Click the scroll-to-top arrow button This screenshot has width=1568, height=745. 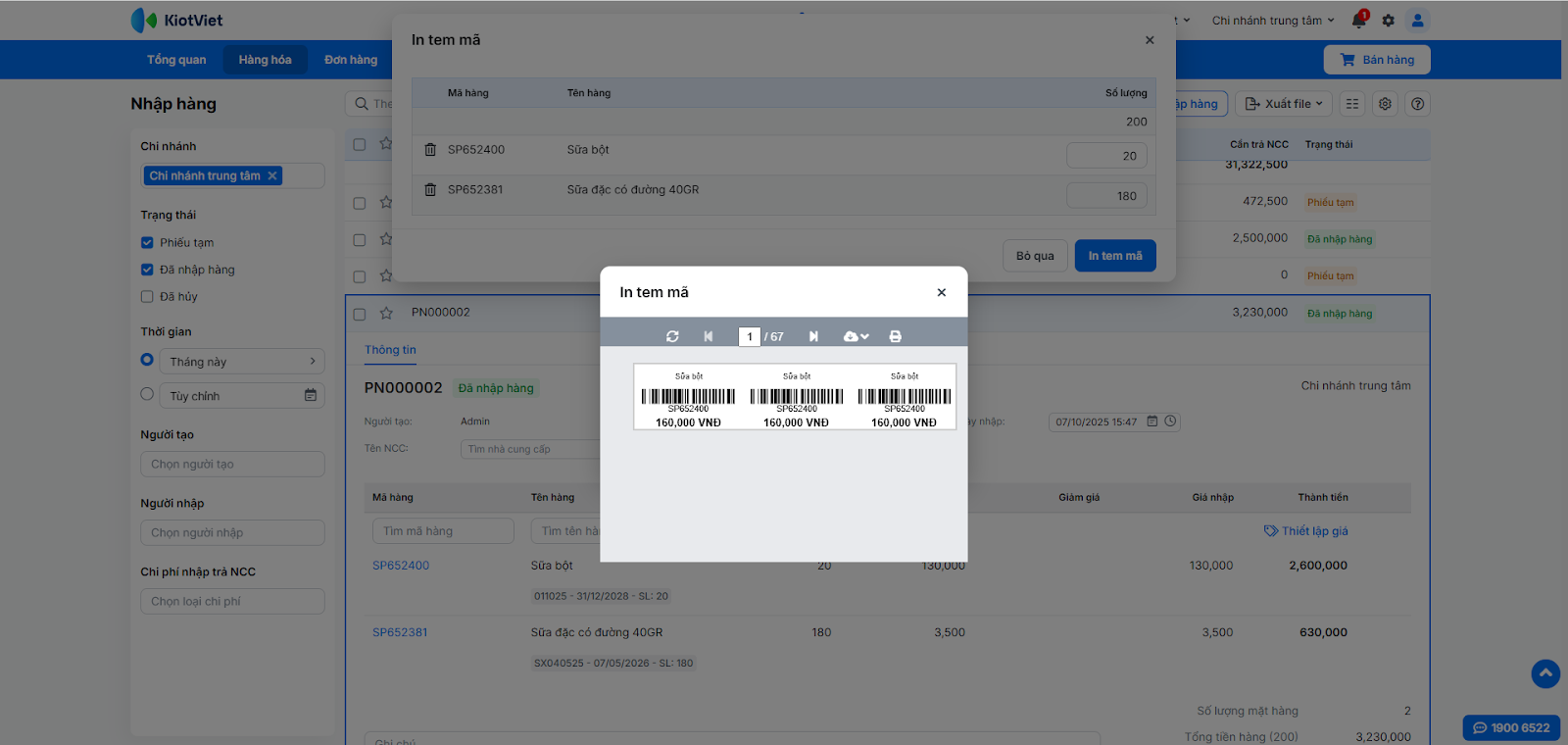pos(1545,673)
